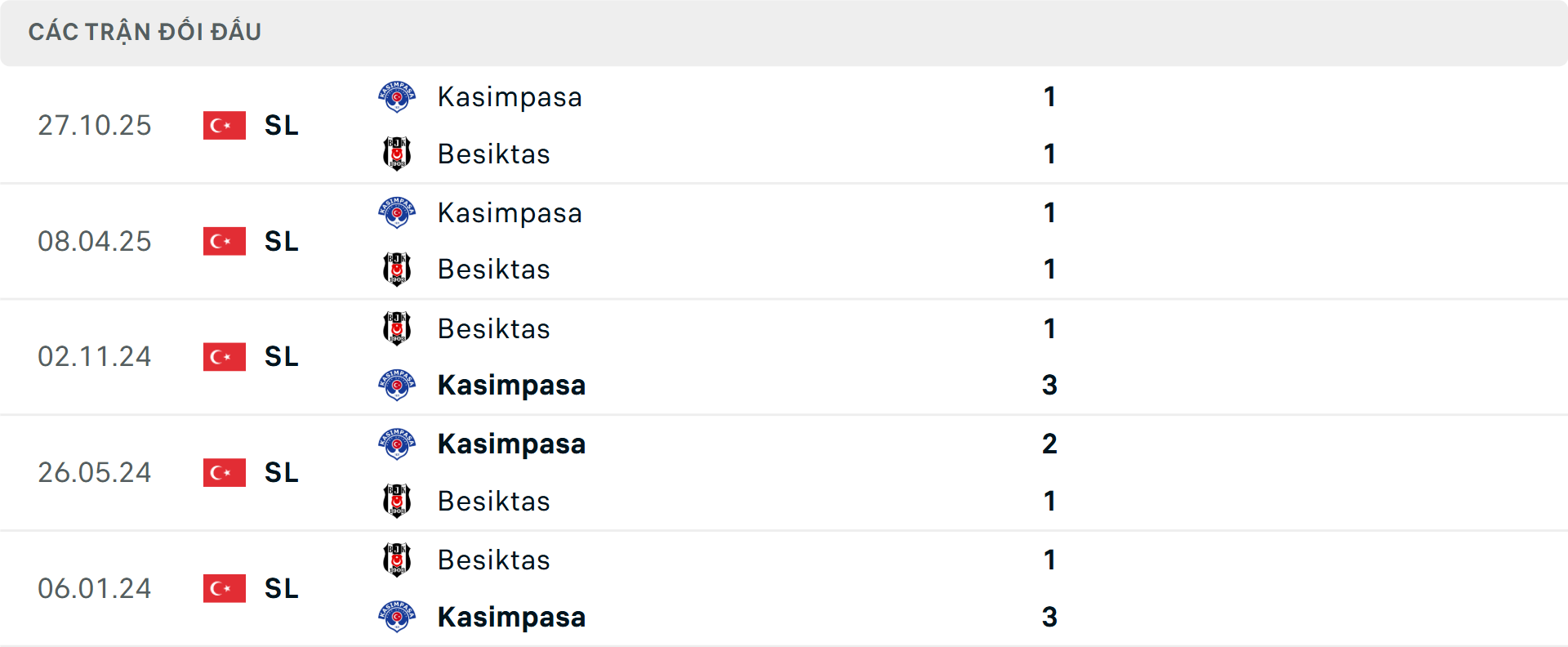Click Turkish flag beside 27.10.25 date
Screen dimensions: 1568x647
[x=225, y=126]
